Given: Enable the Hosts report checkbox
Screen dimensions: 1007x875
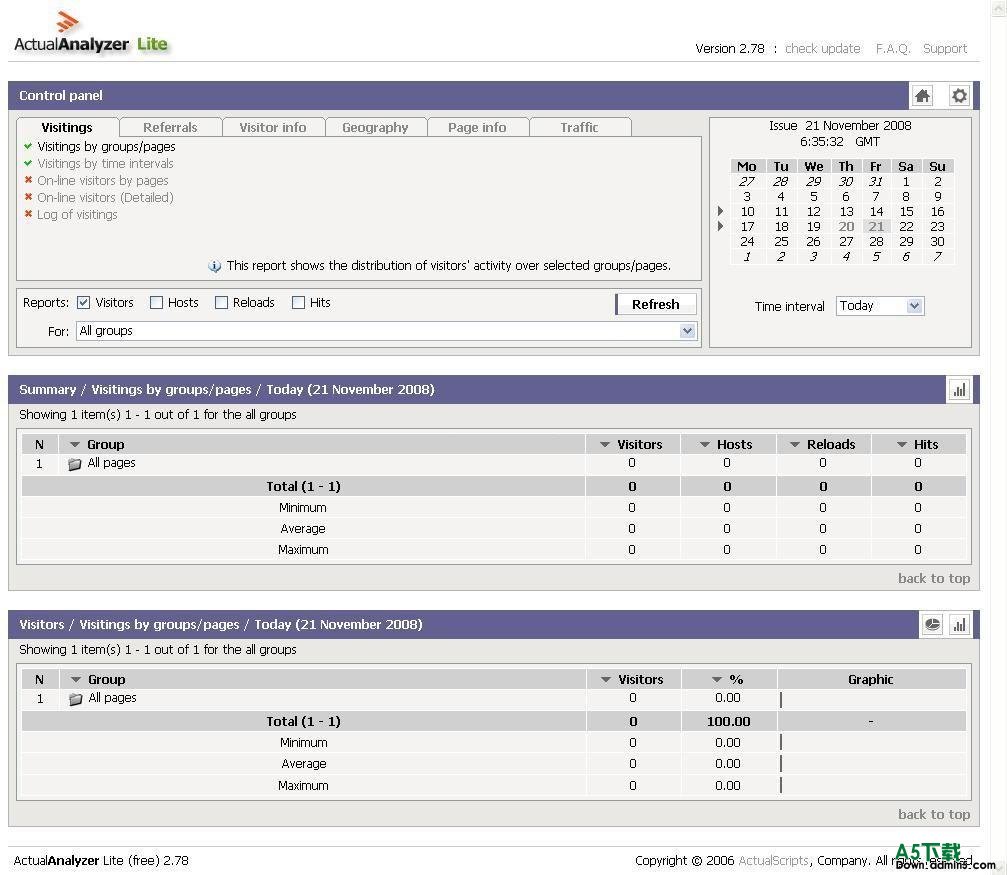Looking at the screenshot, I should click(156, 303).
